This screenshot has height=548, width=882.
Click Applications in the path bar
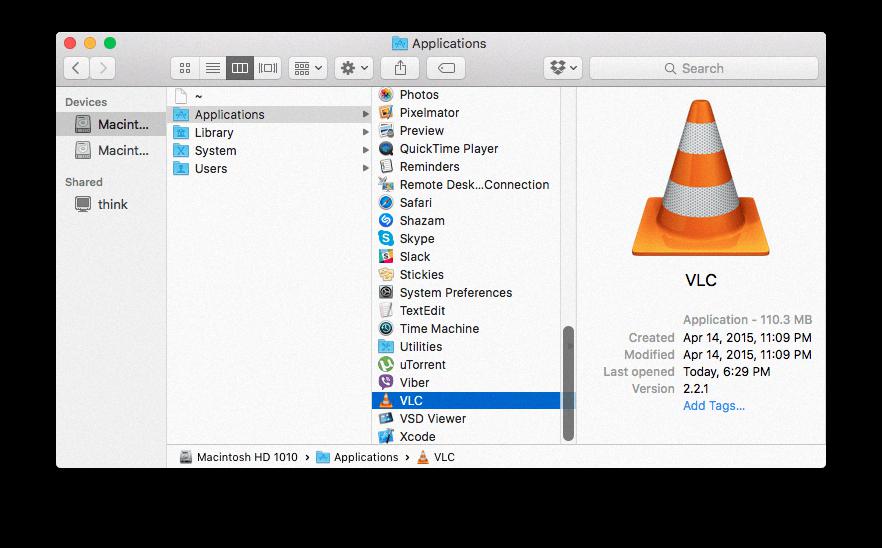click(358, 457)
